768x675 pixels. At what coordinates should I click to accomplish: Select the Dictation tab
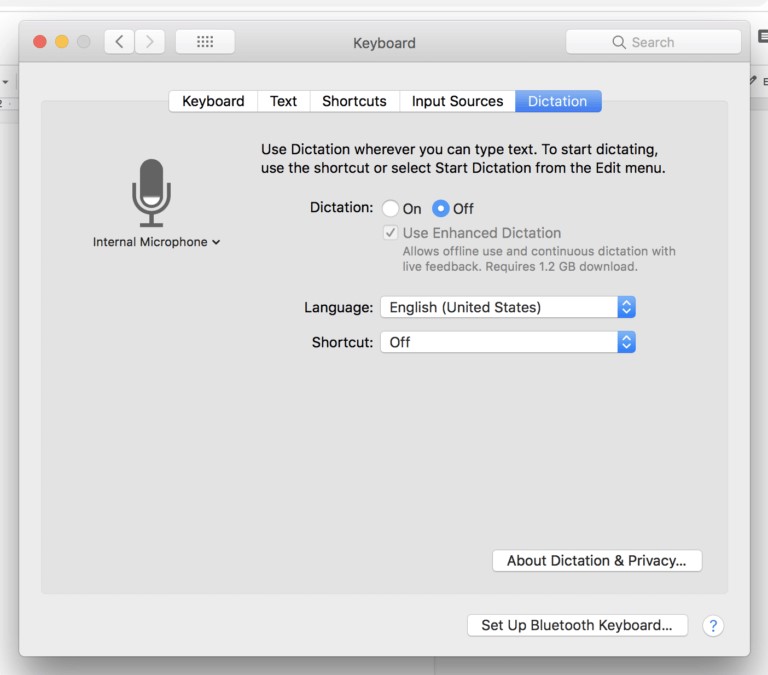[558, 101]
